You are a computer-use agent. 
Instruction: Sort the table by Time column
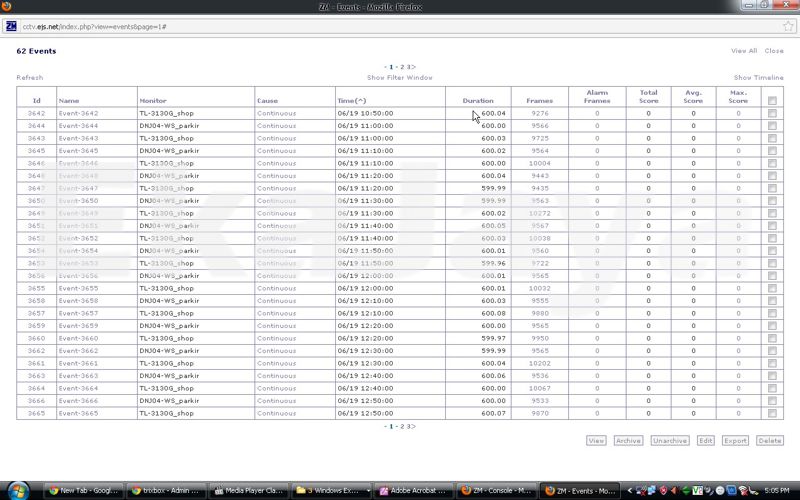[352, 100]
